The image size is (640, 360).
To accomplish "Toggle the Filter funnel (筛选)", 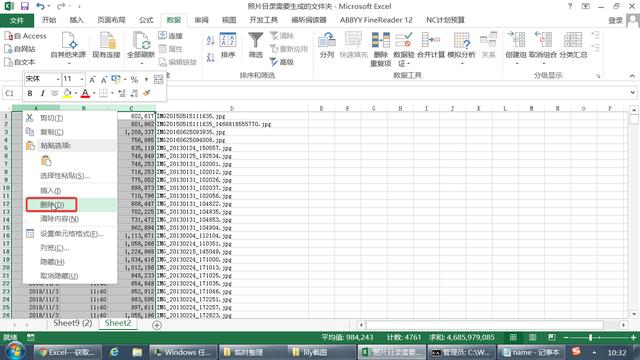I will point(256,45).
